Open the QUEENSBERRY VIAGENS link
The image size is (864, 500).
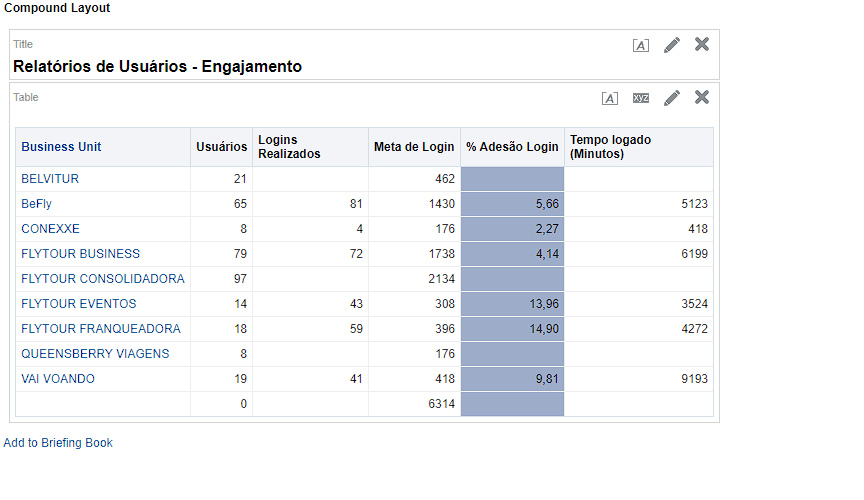[x=95, y=353]
